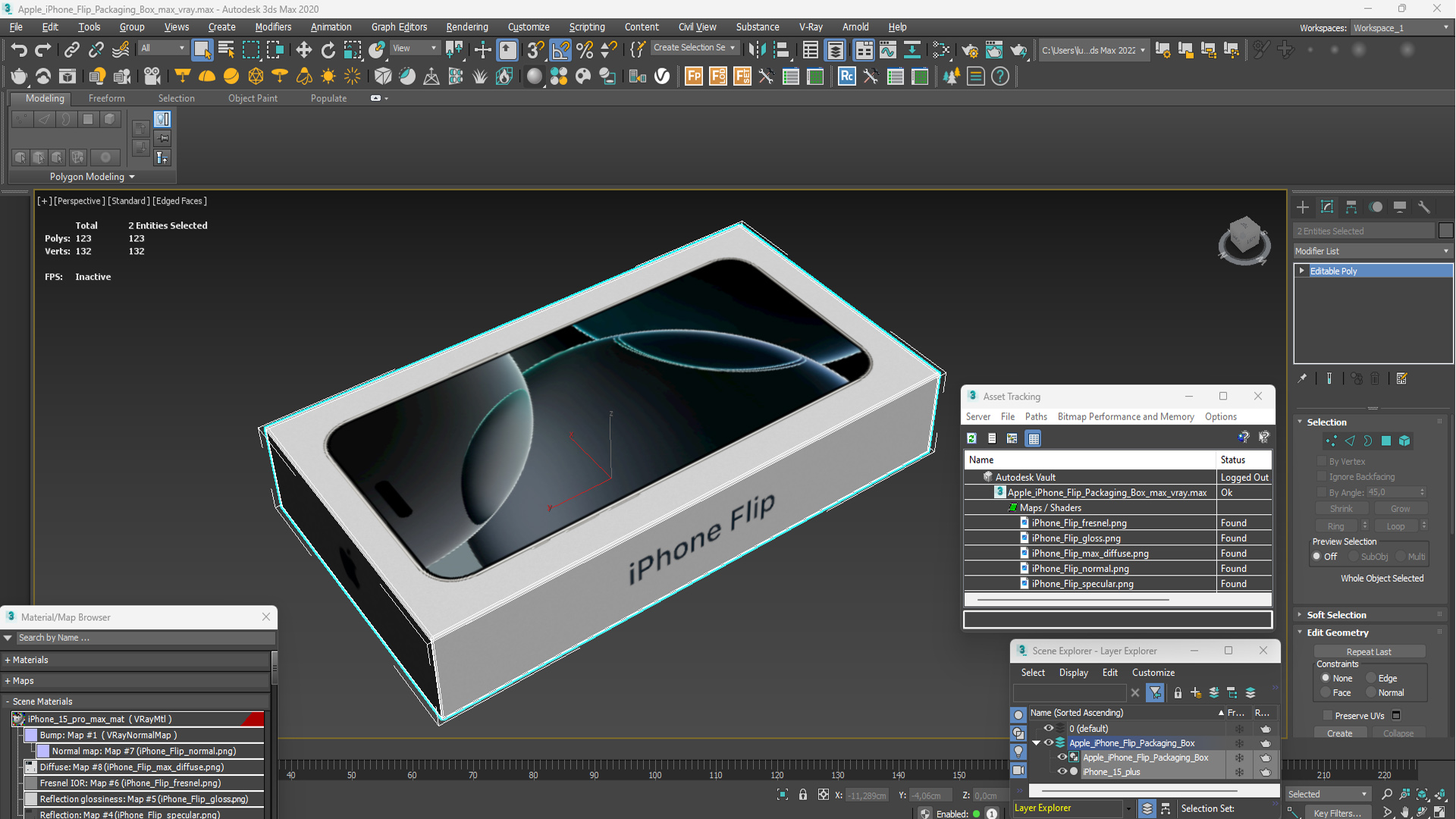The width and height of the screenshot is (1456, 819).
Task: Toggle eye on Apple_iPhone_Flip_Packaging_Box layer
Action: click(1048, 742)
